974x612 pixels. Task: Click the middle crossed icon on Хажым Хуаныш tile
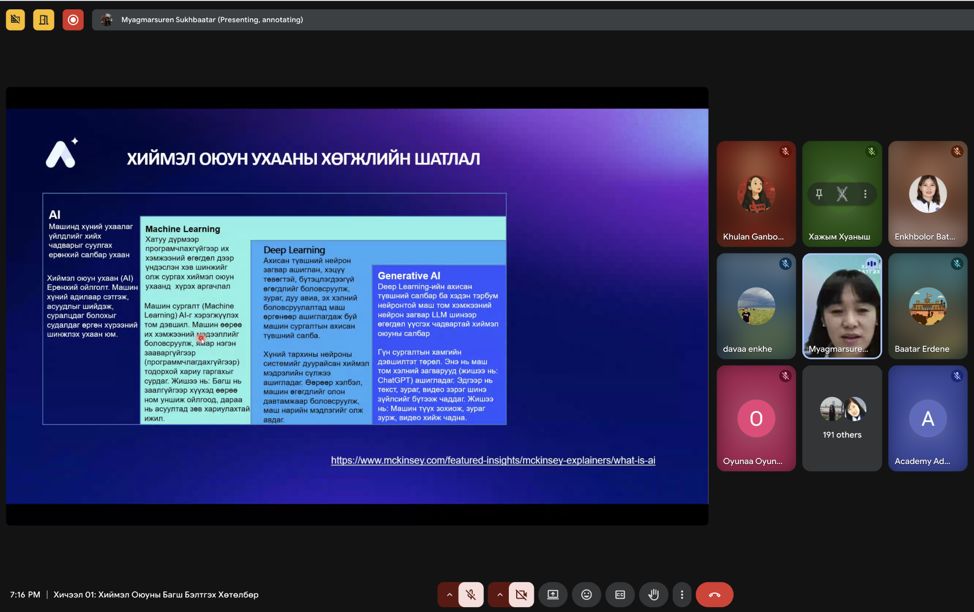(842, 194)
